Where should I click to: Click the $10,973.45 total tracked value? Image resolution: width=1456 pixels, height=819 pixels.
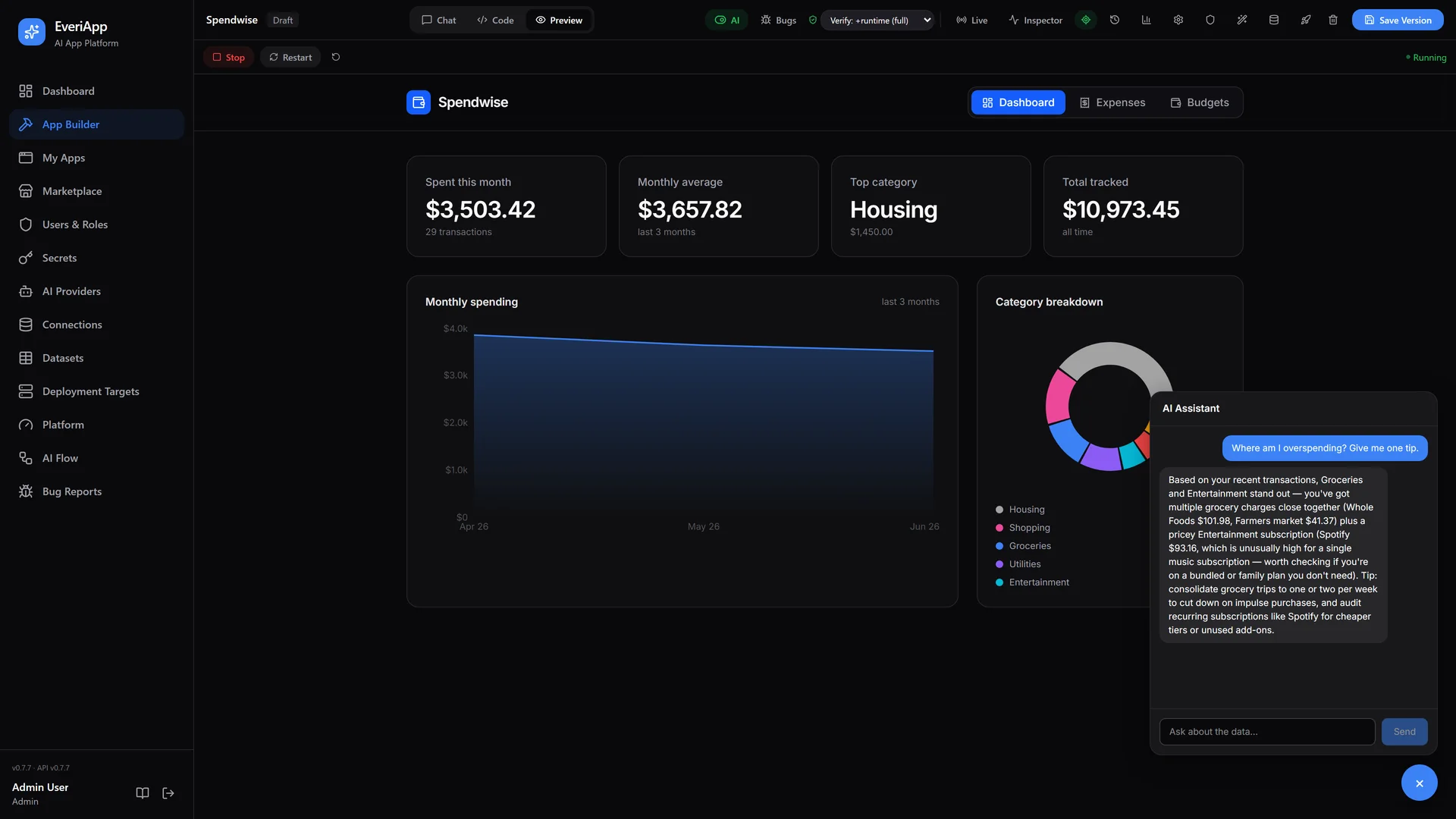(1121, 209)
